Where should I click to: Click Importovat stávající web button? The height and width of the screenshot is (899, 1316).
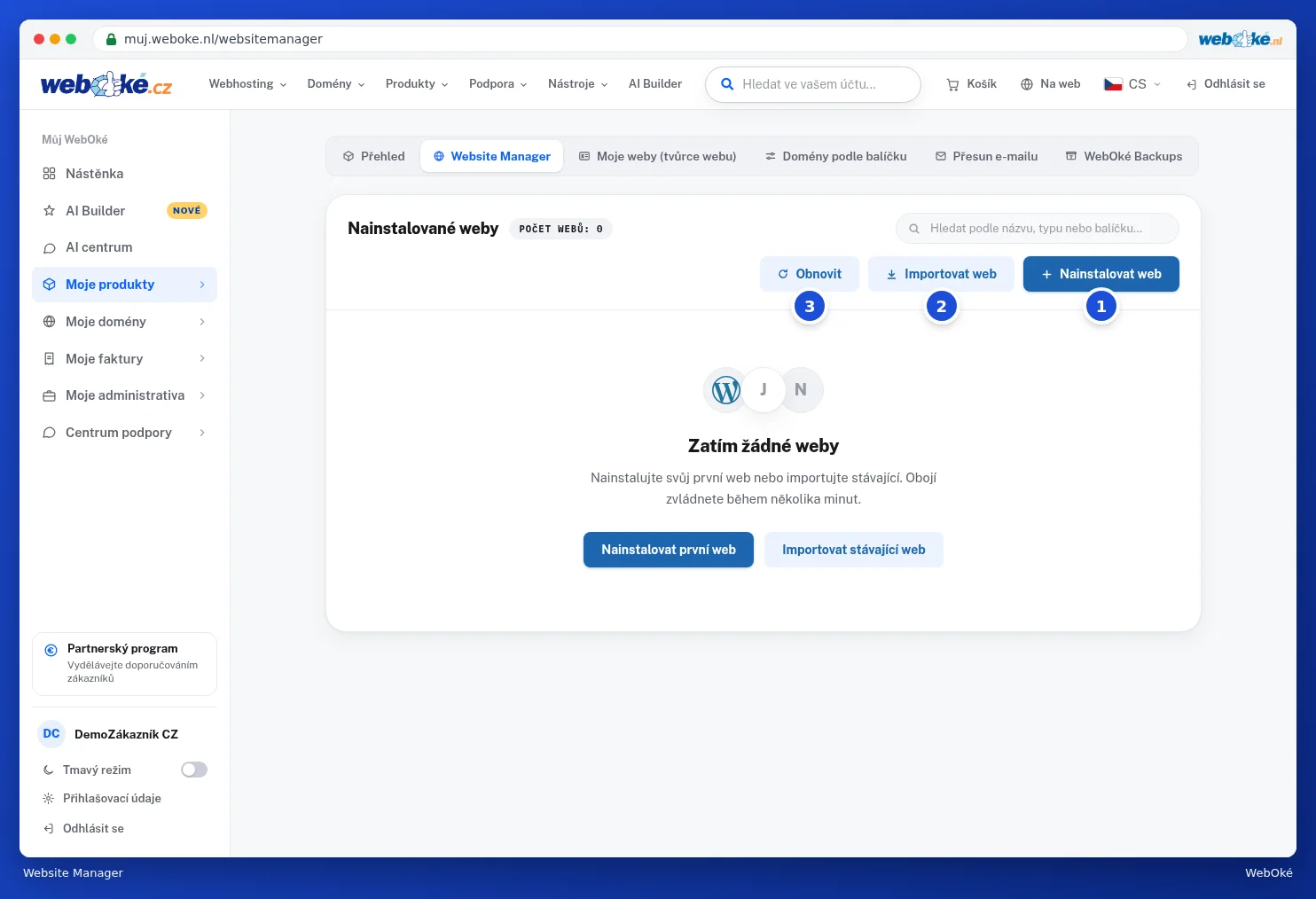(854, 550)
